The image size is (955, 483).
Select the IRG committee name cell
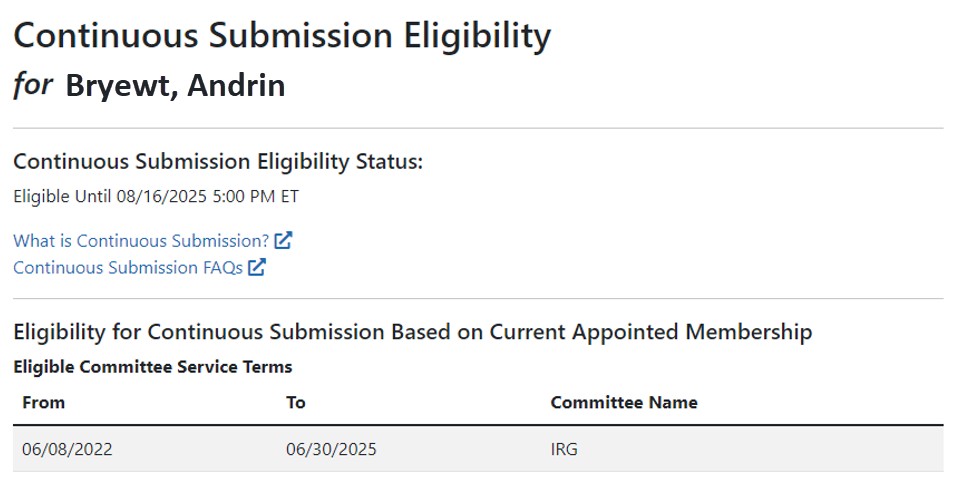point(564,449)
